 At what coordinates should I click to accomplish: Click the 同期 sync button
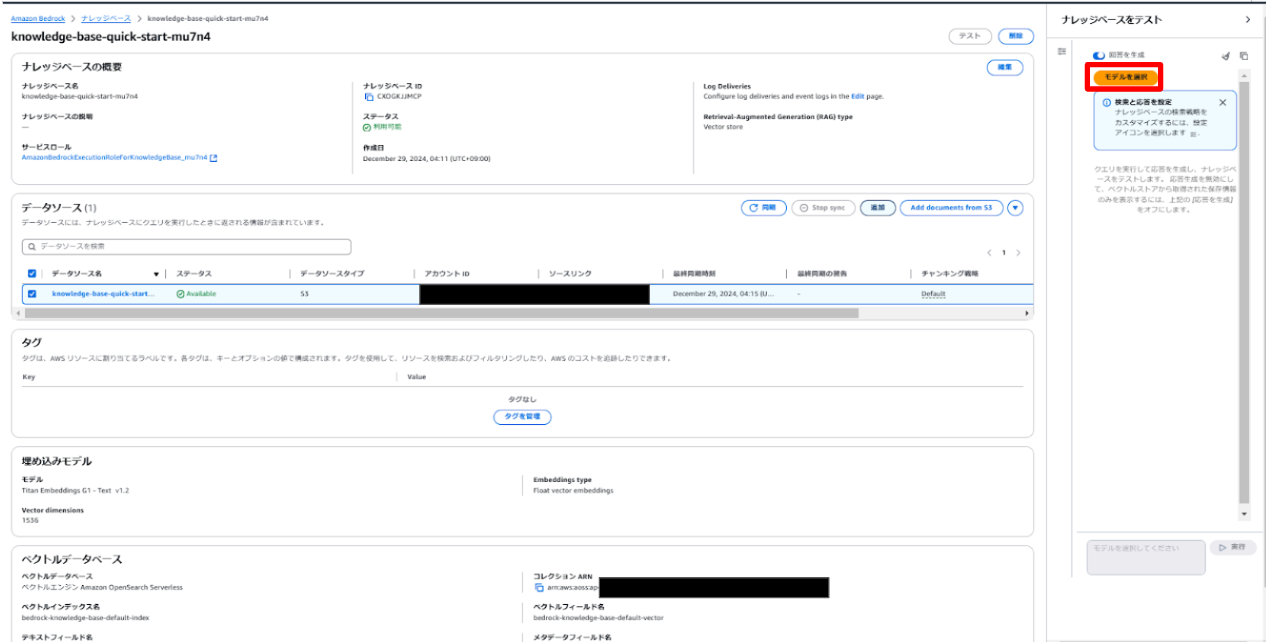(x=762, y=208)
